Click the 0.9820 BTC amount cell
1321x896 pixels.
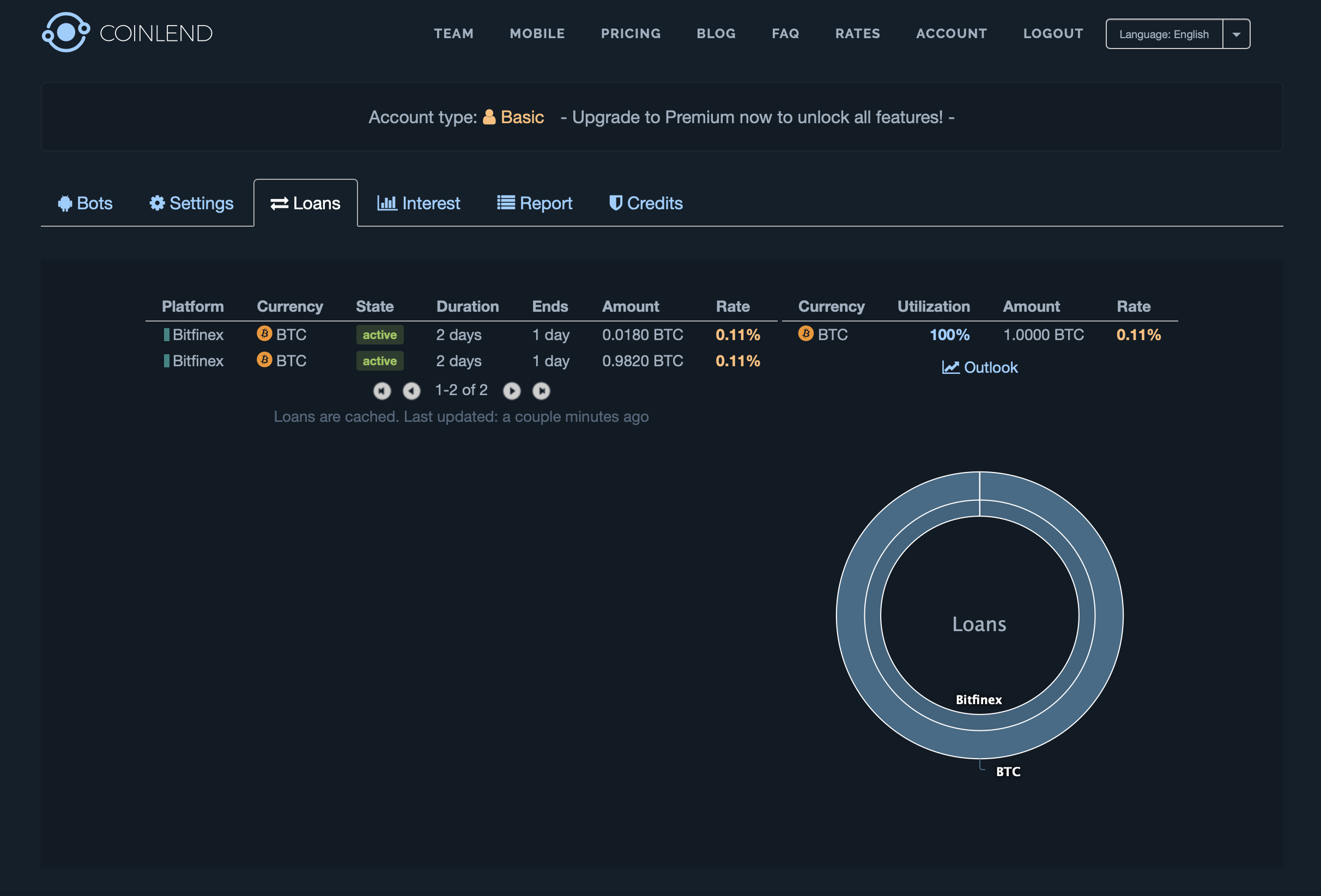click(643, 360)
